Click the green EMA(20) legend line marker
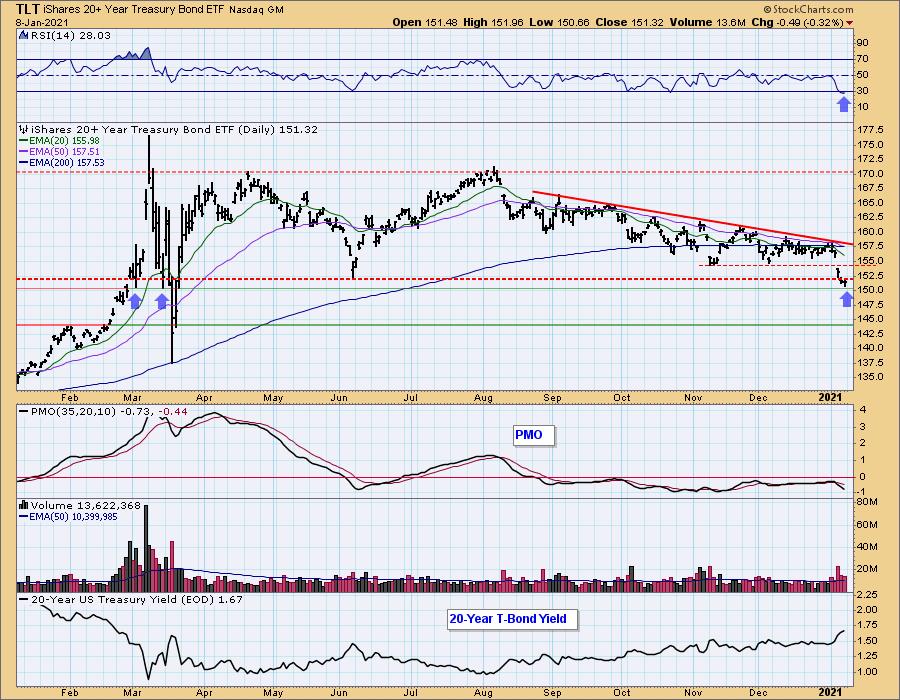Screen dimensions: 900x700 click(x=24, y=141)
